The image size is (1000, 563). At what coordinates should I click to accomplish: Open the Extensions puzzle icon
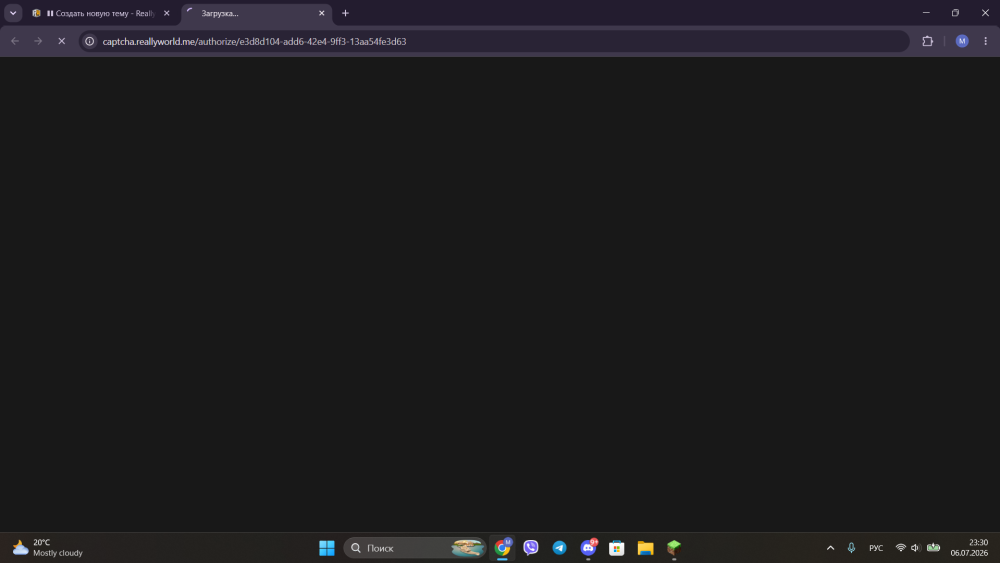point(927,41)
